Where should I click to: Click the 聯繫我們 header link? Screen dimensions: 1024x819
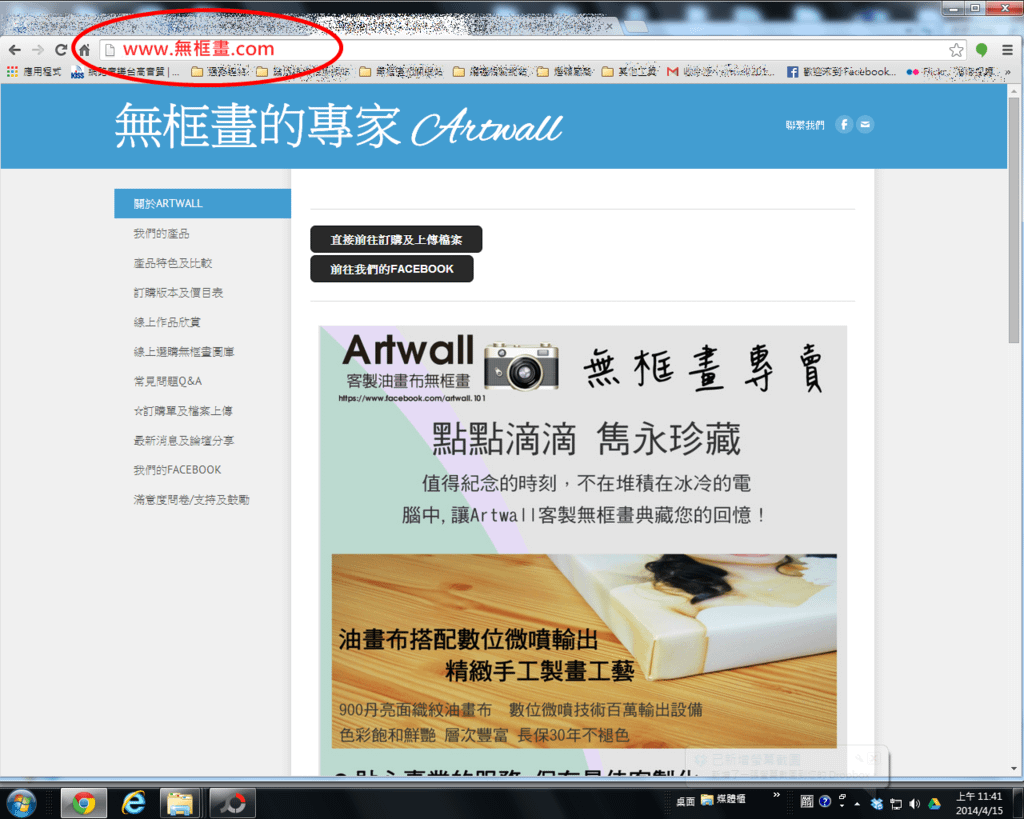coord(805,125)
